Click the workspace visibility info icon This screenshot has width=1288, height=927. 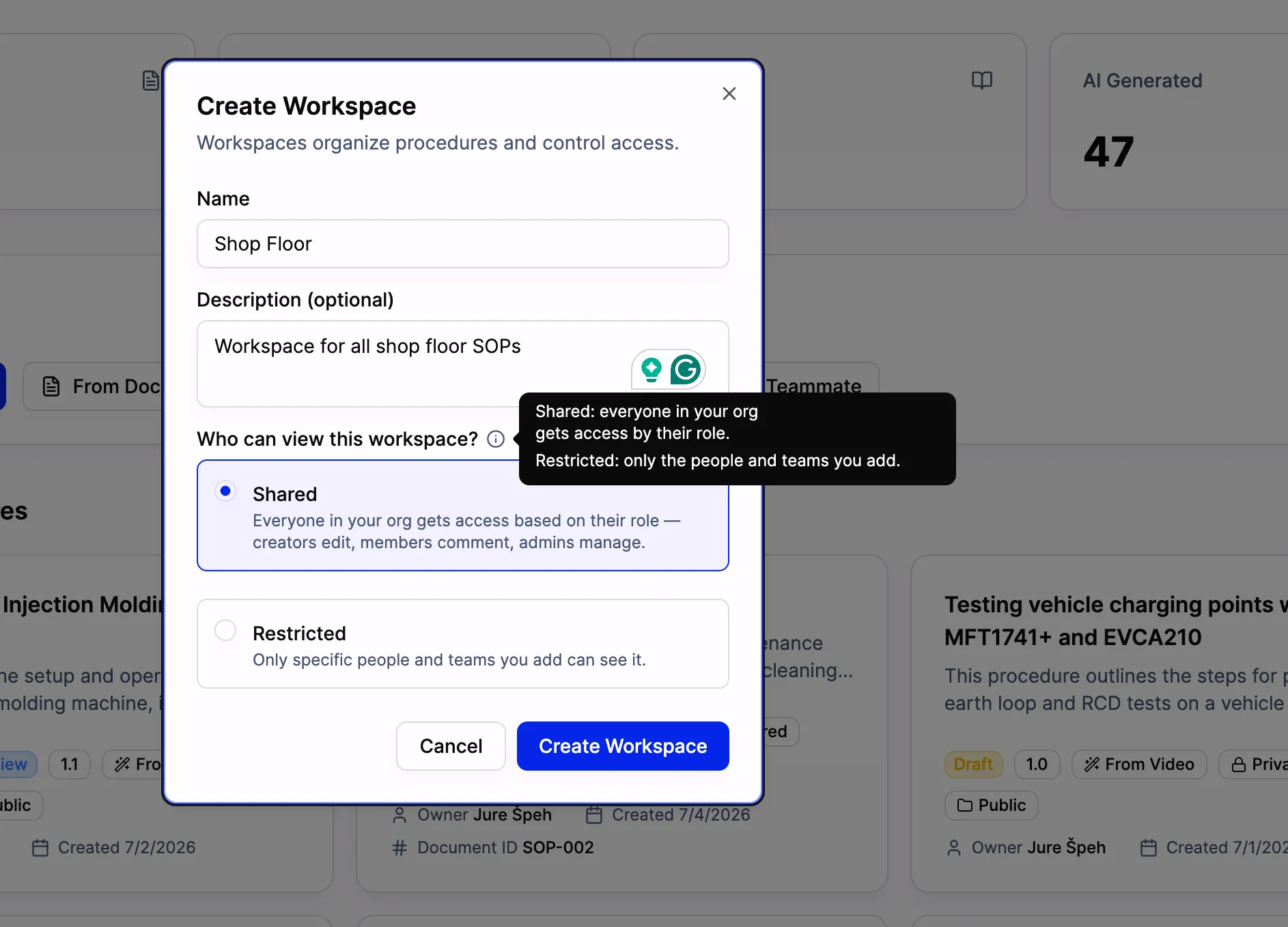click(496, 439)
